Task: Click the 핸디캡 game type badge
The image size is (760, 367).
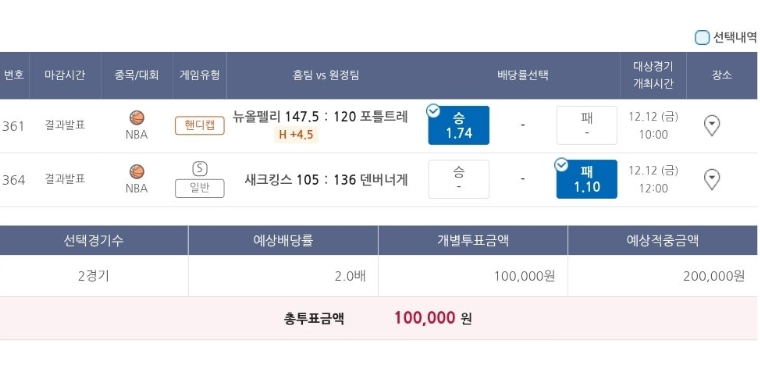Action: pos(200,126)
